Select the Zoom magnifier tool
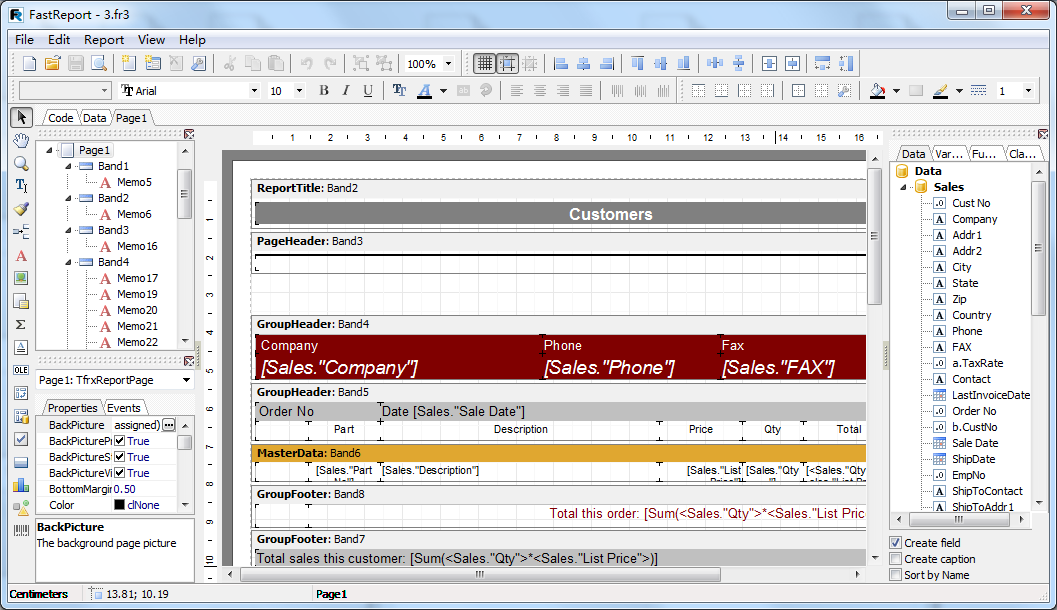This screenshot has height=610, width=1057. pyautogui.click(x=21, y=163)
